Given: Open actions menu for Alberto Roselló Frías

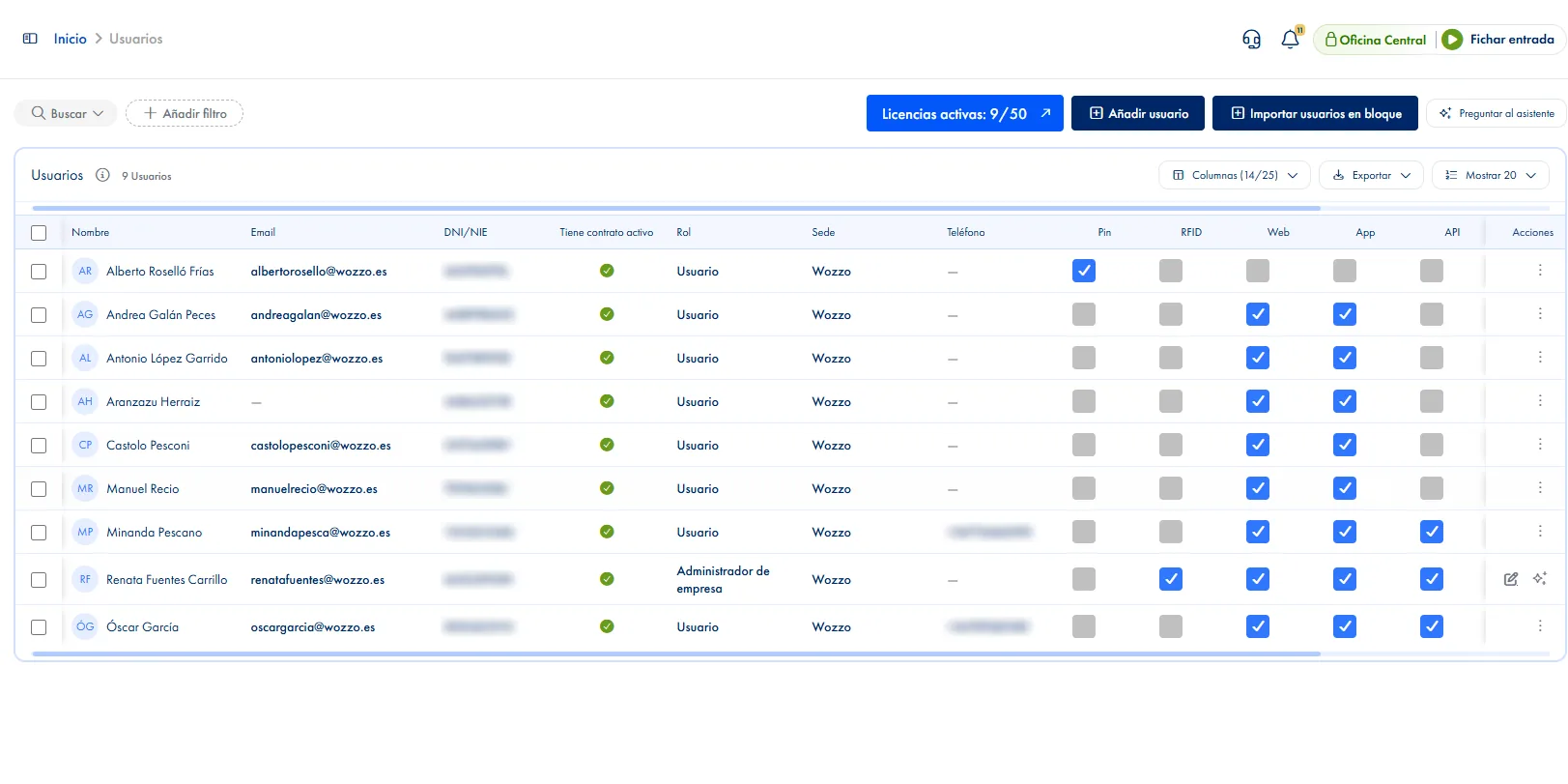Looking at the screenshot, I should [1540, 271].
